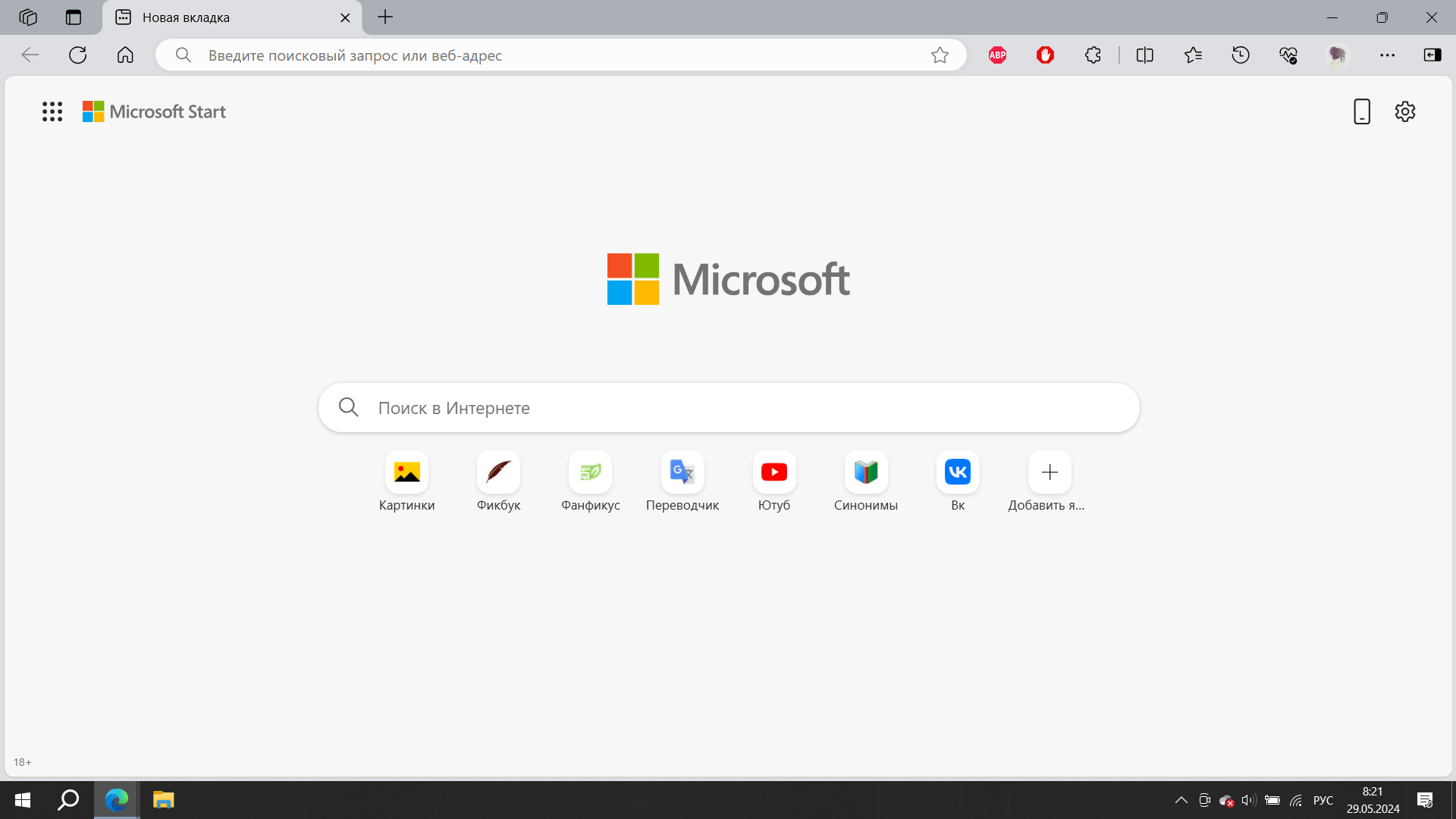Open Browser essentials heart icon
Viewport: 1456px width, 819px height.
click(x=1288, y=55)
